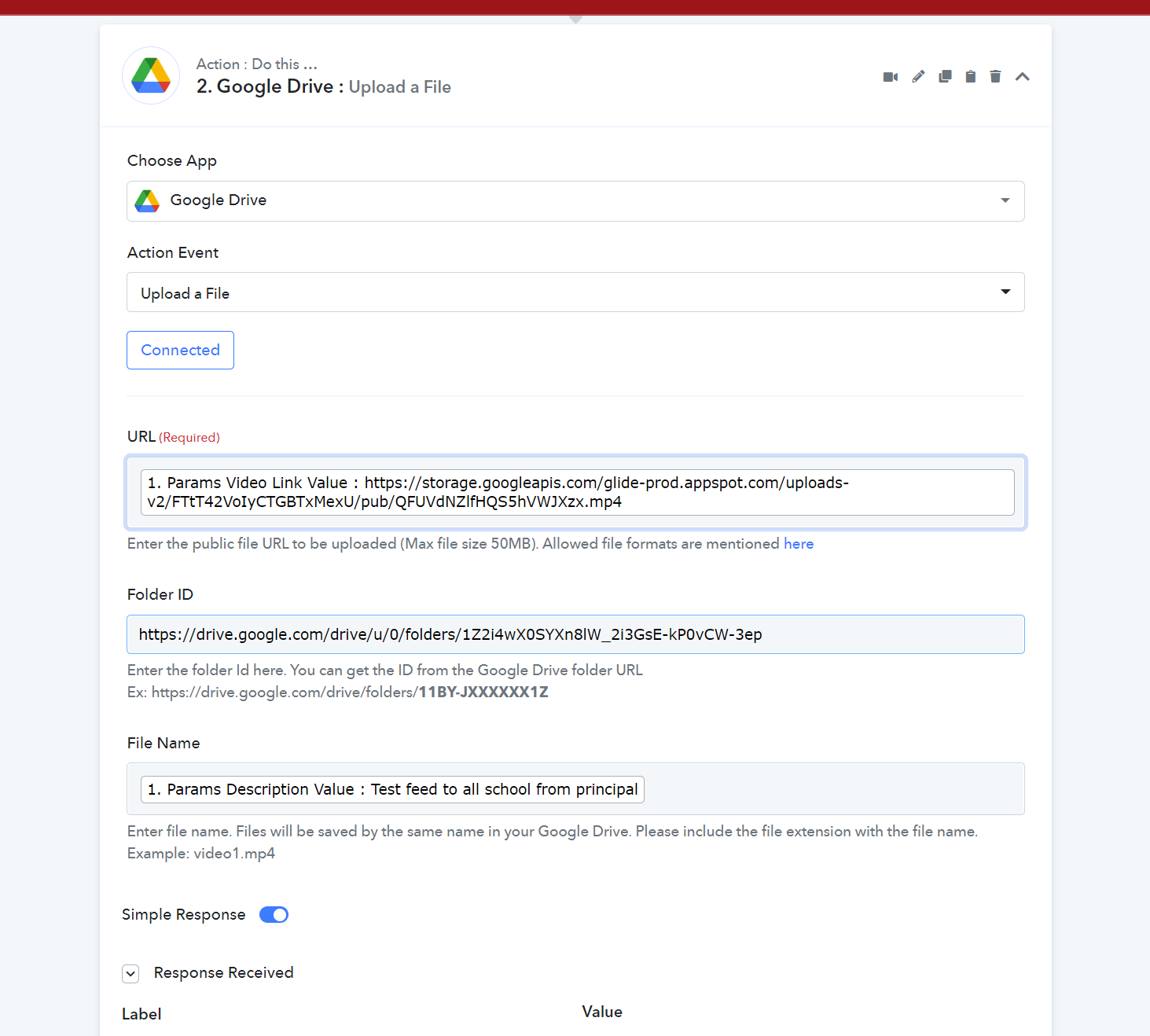Click the Google Drive logo in header
This screenshot has height=1036, width=1150.
point(151,75)
